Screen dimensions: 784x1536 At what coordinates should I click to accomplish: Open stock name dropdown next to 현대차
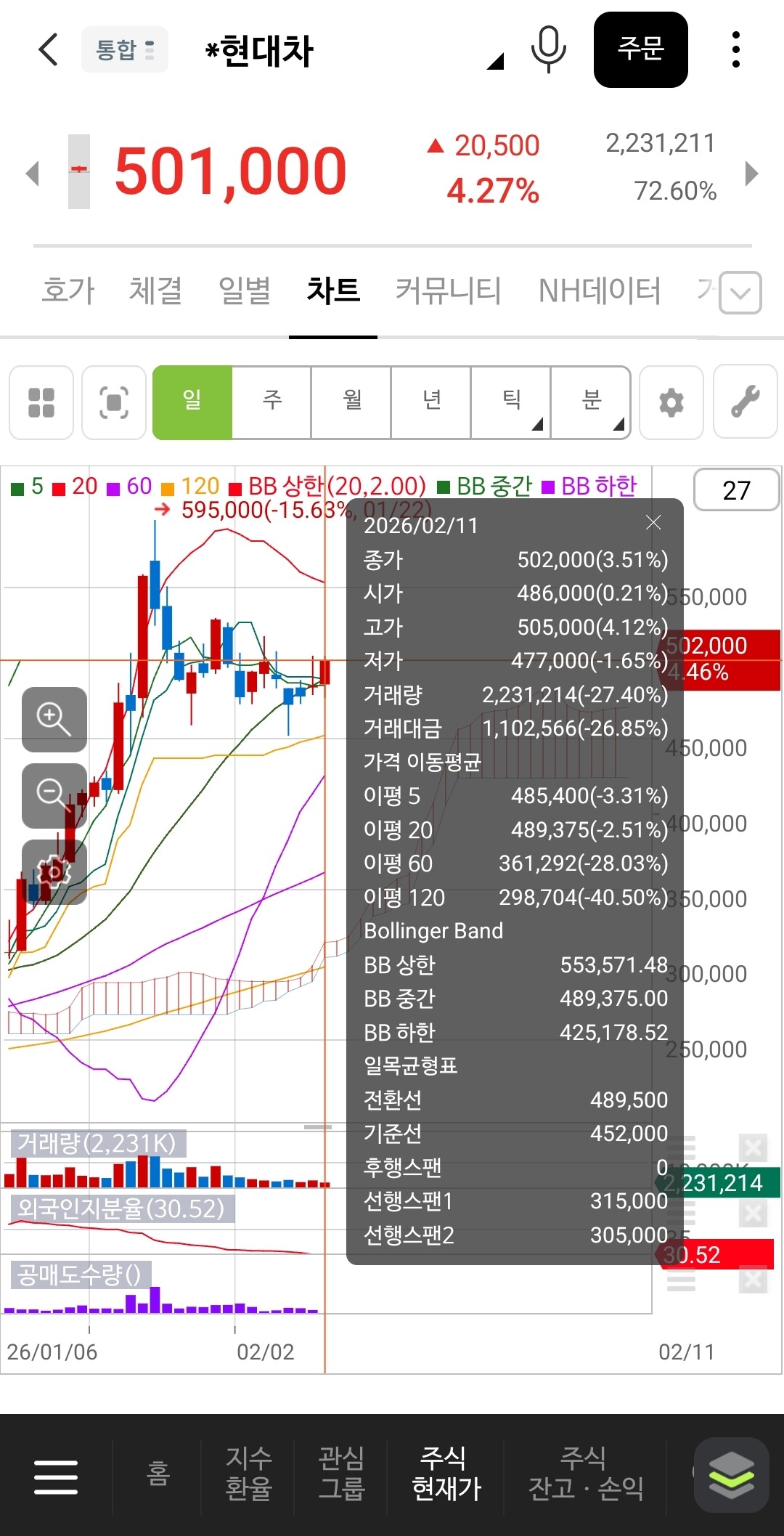(x=496, y=61)
